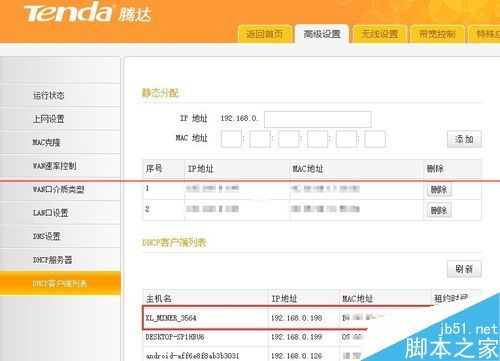Screen dimensions: 500x361
Task: Open WAN口介质类型 in the sidebar
Action: 60,189
